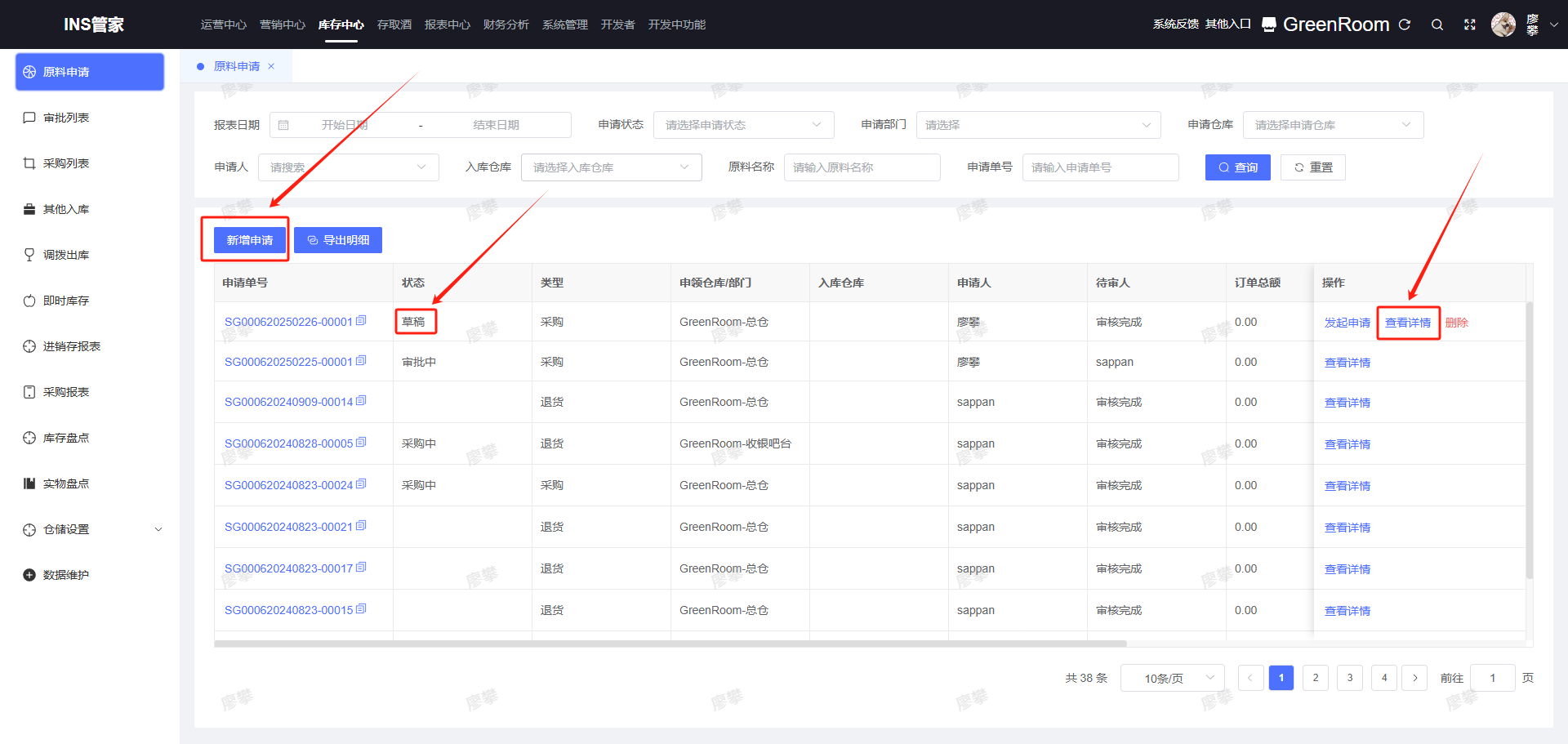1568x744 pixels.
Task: Go to page 2 of results
Action: (x=1316, y=678)
